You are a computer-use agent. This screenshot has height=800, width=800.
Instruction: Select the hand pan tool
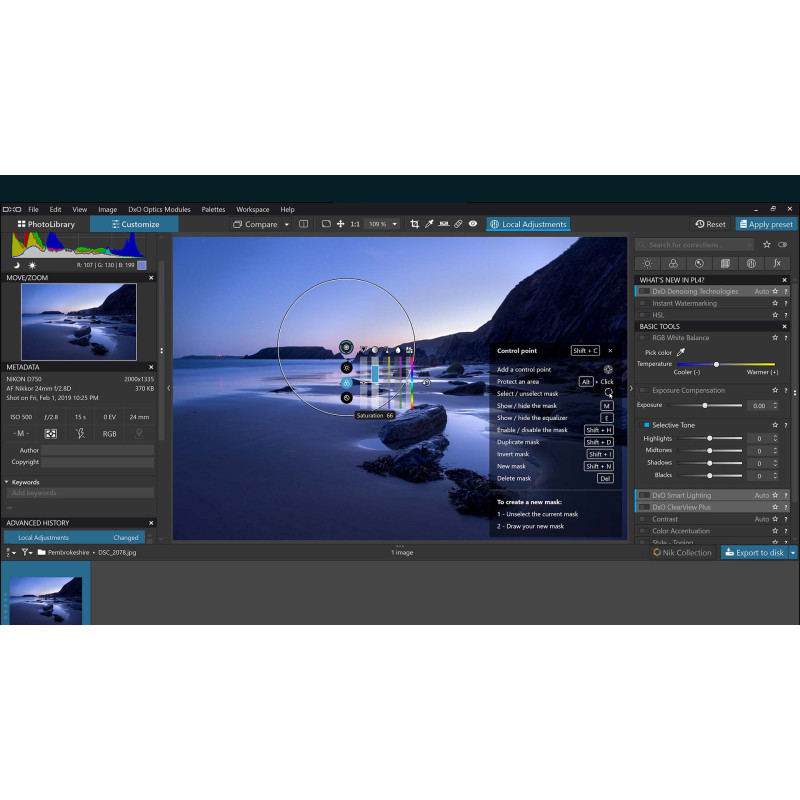tap(341, 224)
